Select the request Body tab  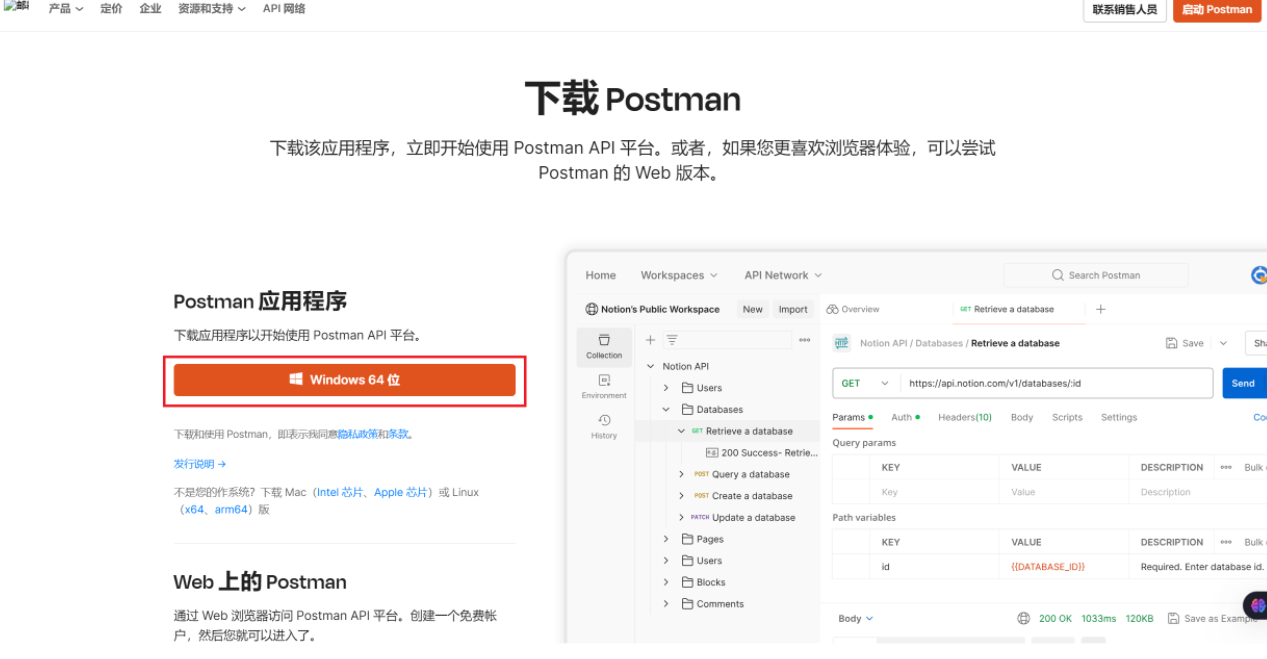[1022, 417]
